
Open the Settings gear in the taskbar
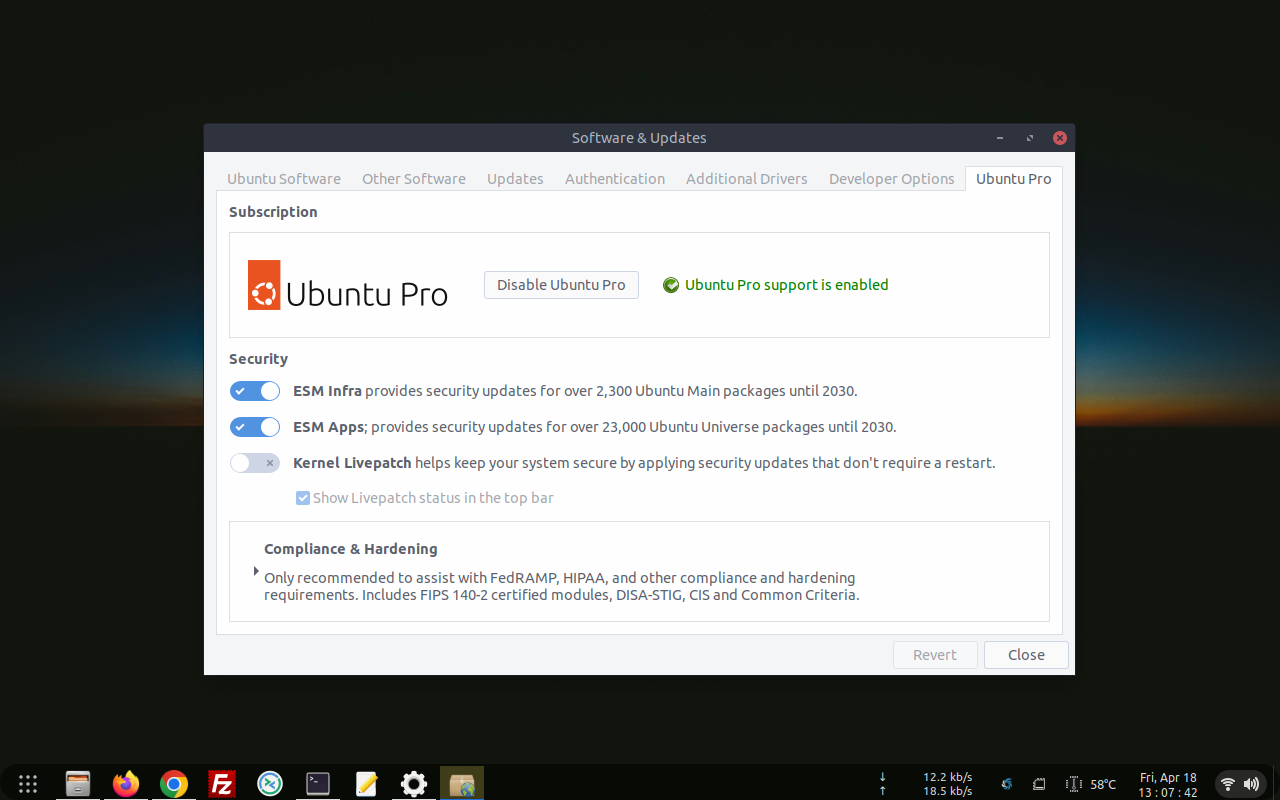[x=414, y=784]
